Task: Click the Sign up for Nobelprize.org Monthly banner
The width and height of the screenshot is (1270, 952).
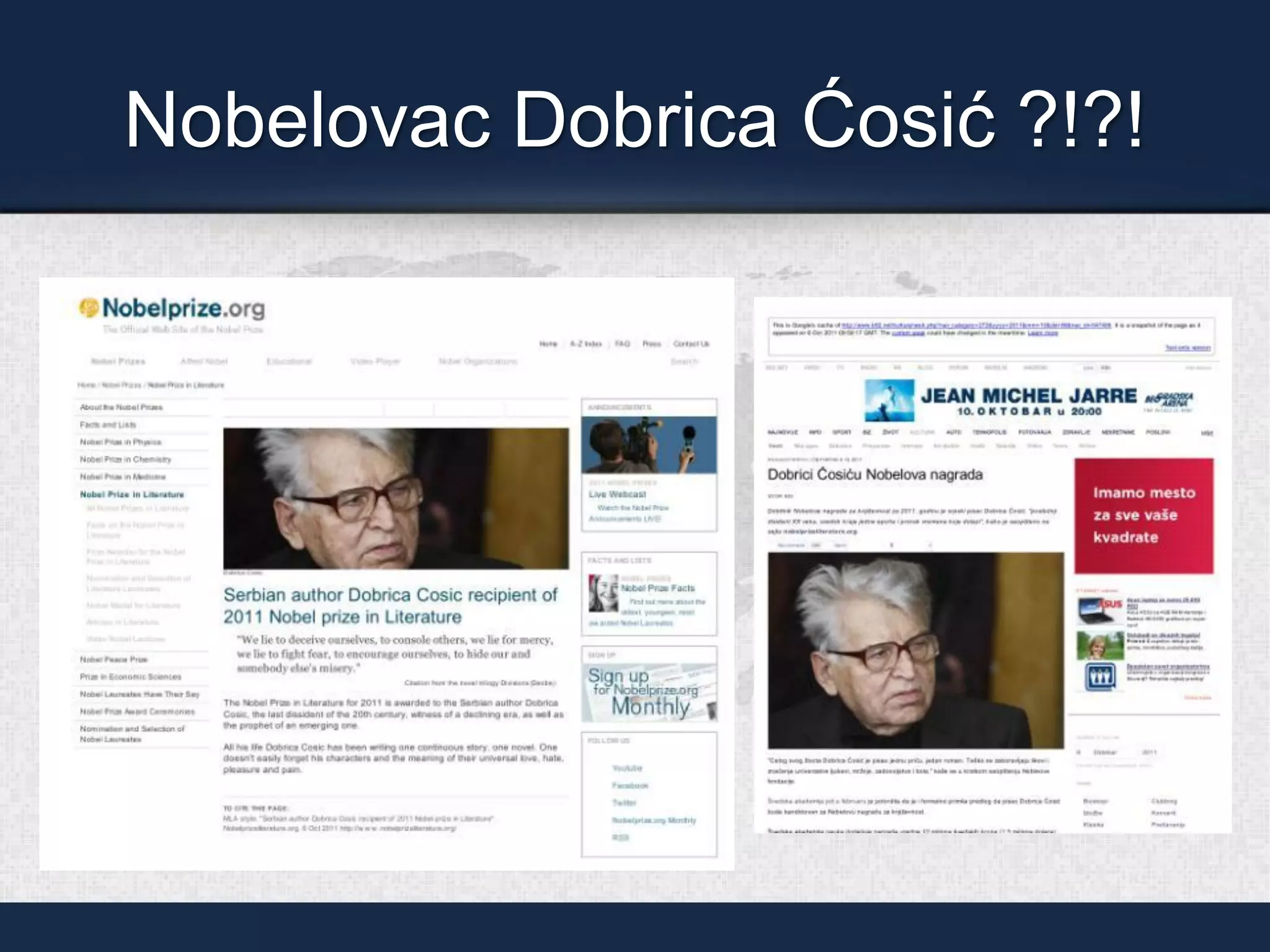Action: (x=649, y=693)
